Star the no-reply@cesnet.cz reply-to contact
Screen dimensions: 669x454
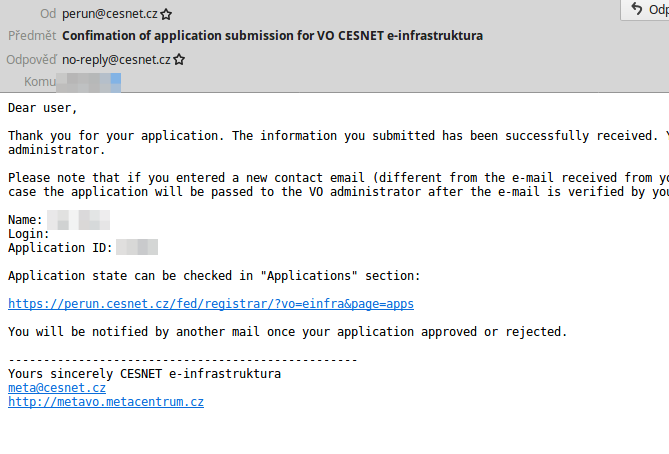179,59
